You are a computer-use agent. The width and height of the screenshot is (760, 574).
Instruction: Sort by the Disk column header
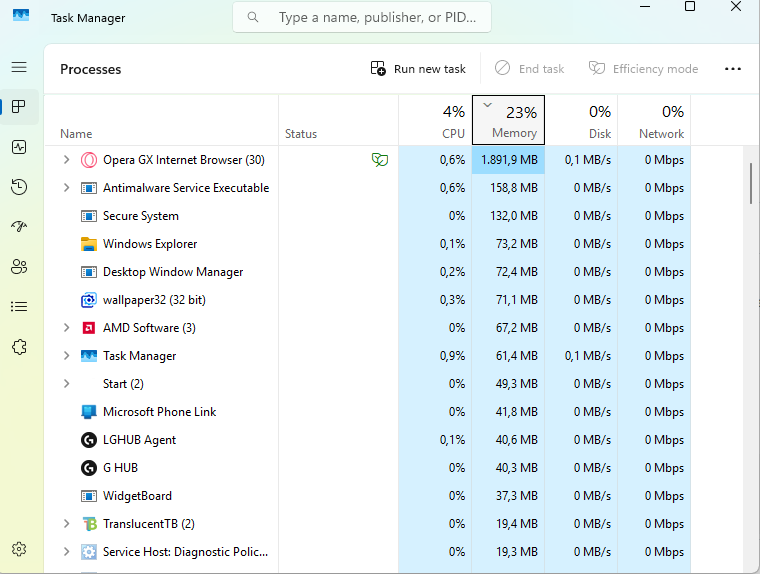pyautogui.click(x=582, y=120)
